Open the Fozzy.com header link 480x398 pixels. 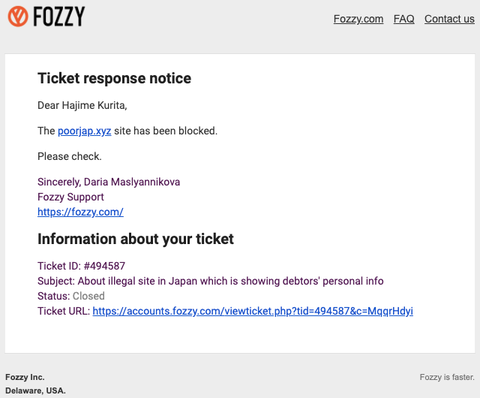pyautogui.click(x=358, y=19)
